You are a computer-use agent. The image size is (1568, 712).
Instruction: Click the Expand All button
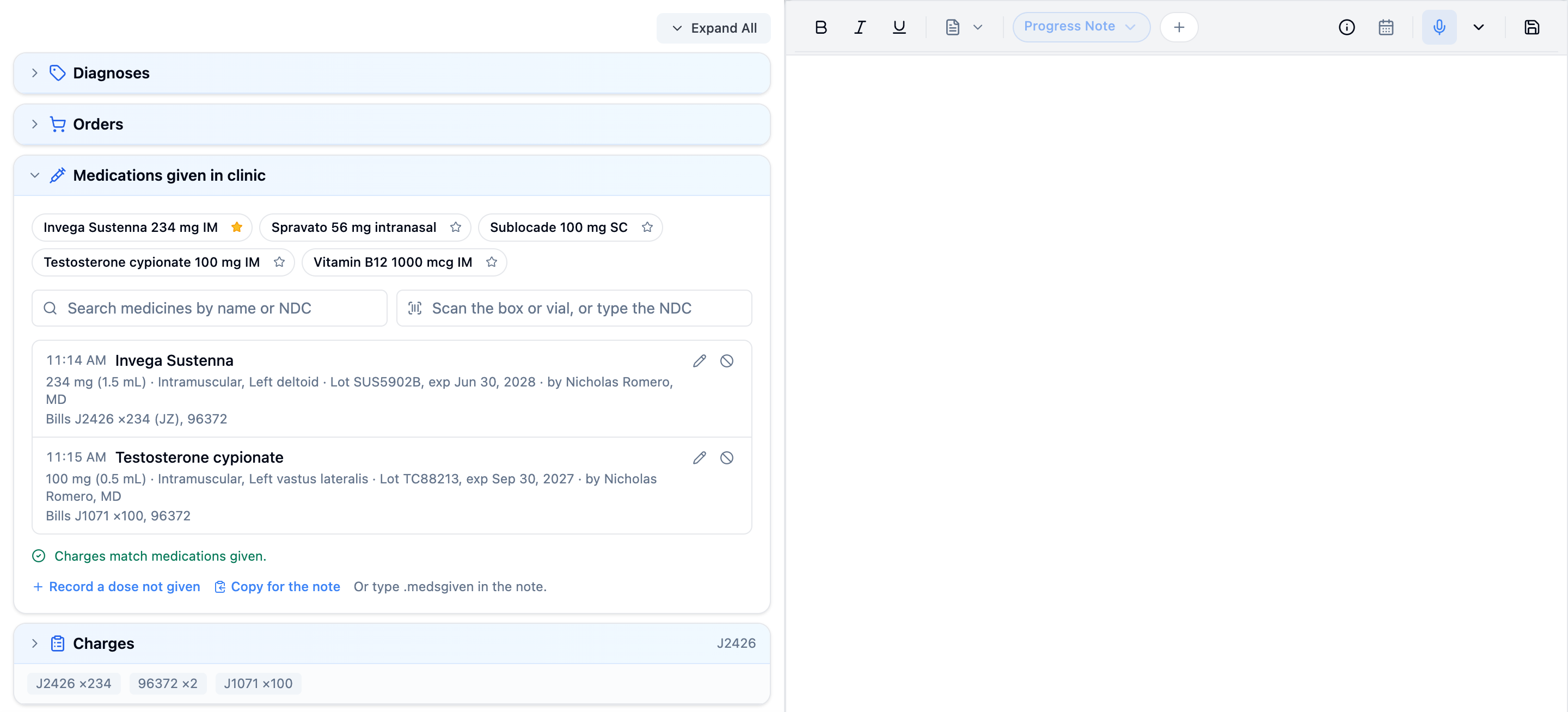tap(713, 28)
